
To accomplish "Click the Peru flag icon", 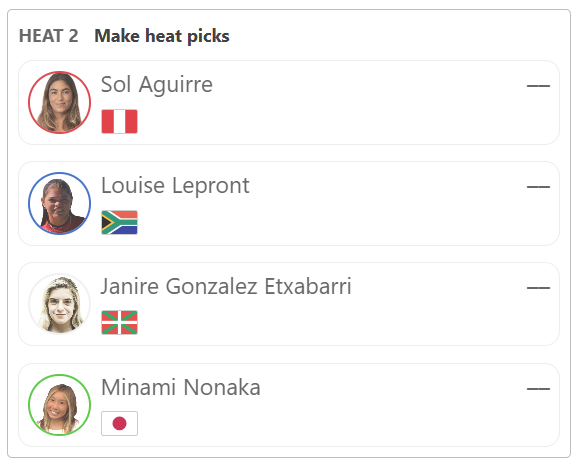I will (x=120, y=121).
